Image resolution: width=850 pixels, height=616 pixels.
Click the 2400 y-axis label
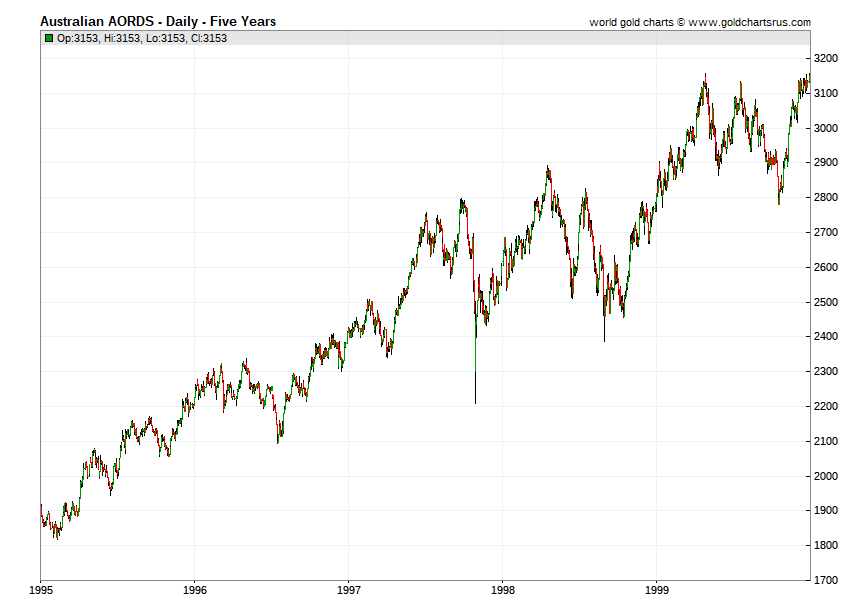pyautogui.click(x=826, y=337)
